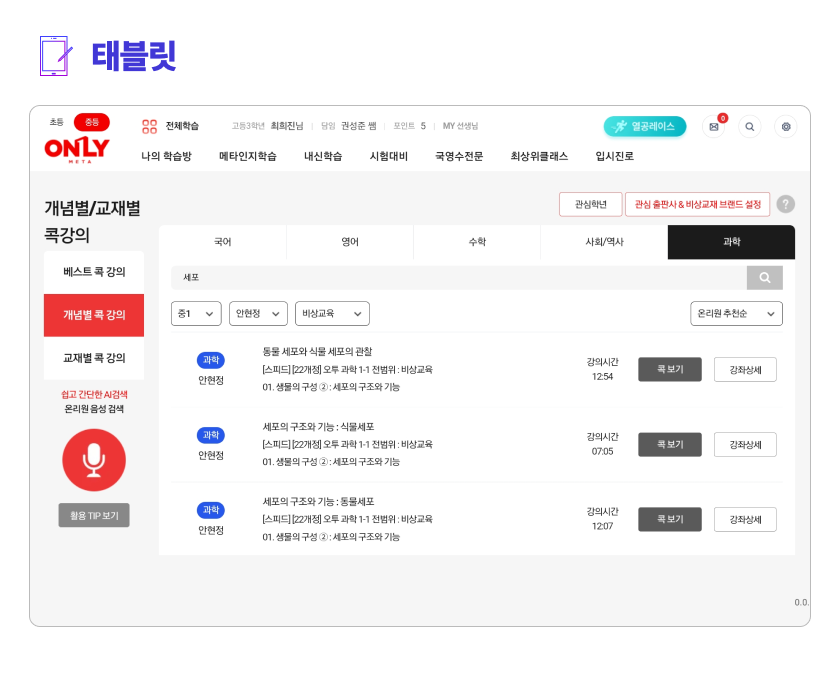Click the 전체학습 grid icon
The image size is (840, 700).
[150, 126]
